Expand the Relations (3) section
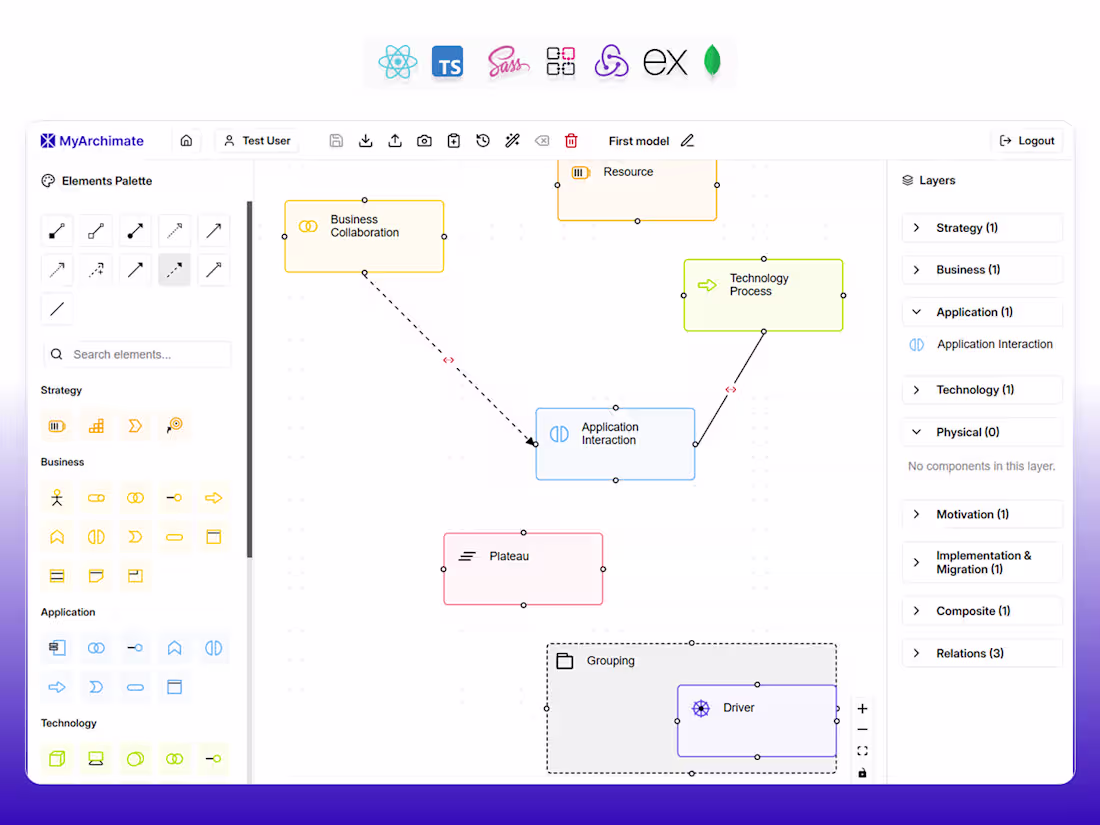This screenshot has height=825, width=1100. 982,653
